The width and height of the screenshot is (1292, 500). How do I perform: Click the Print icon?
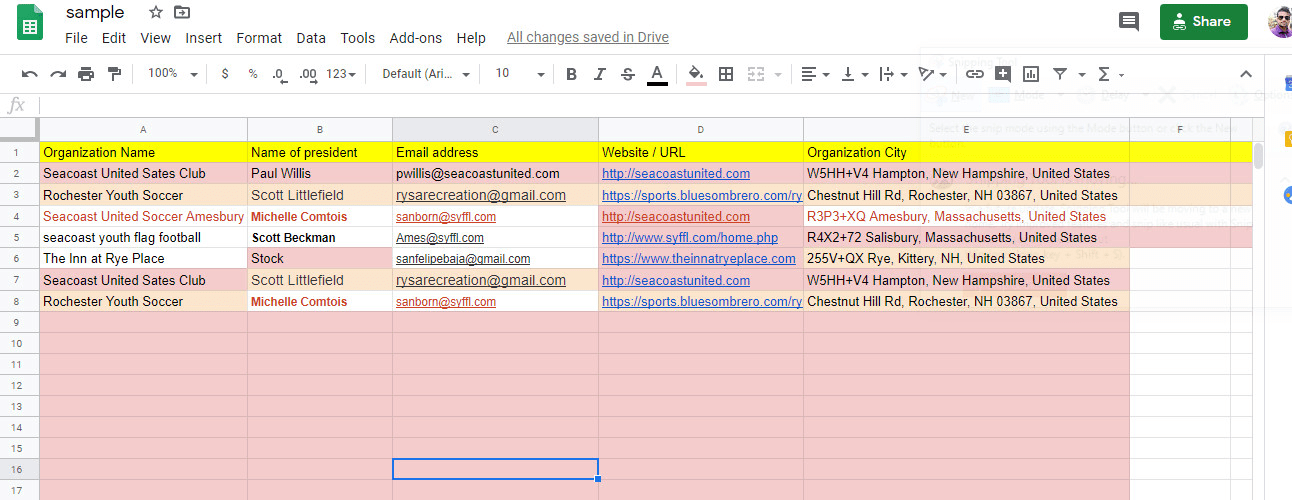click(x=86, y=74)
